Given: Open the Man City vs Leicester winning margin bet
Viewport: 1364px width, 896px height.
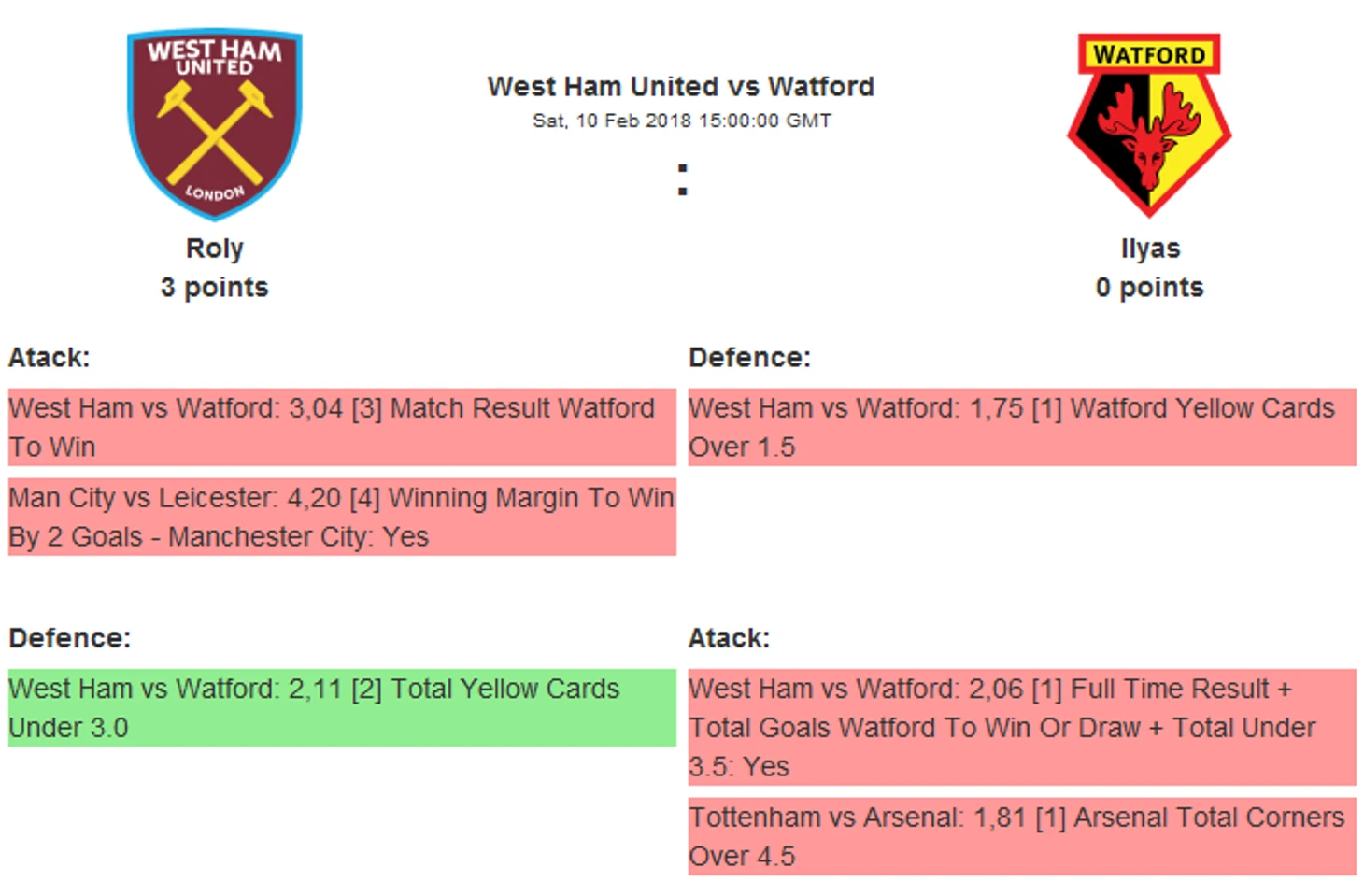Looking at the screenshot, I should 342,517.
